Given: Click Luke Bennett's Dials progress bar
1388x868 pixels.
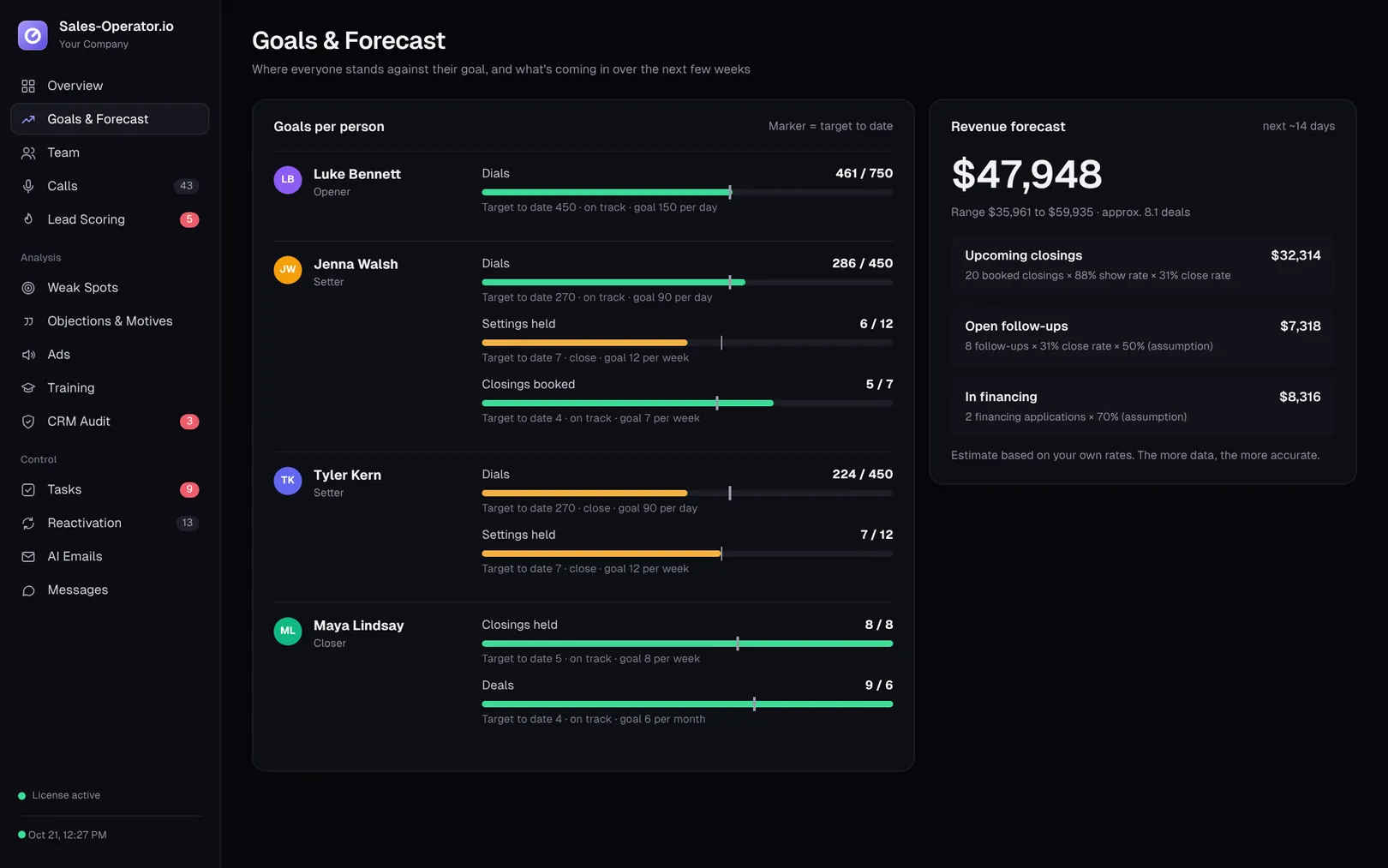Looking at the screenshot, I should (x=687, y=192).
